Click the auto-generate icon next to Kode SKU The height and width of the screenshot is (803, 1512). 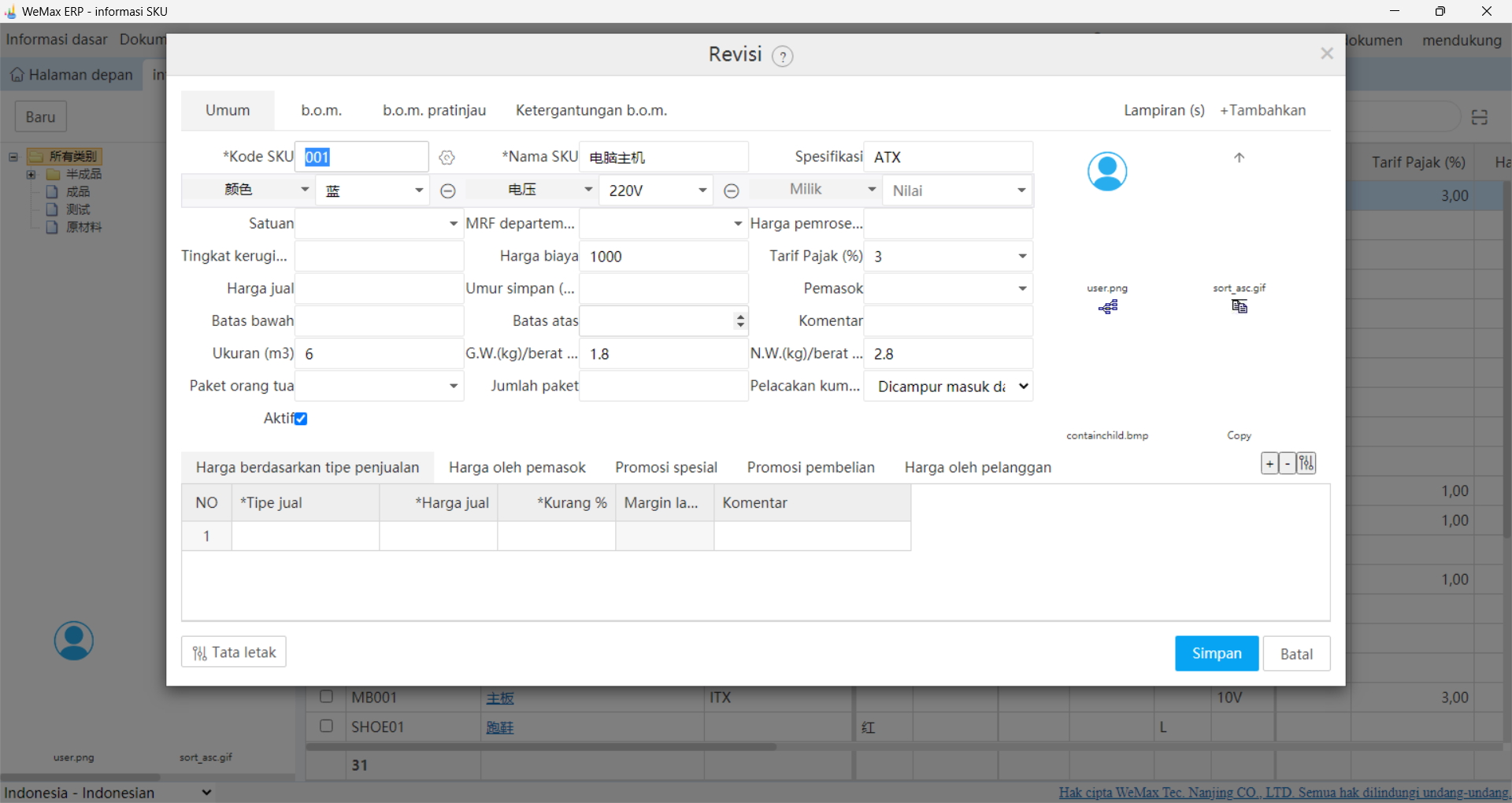[447, 157]
